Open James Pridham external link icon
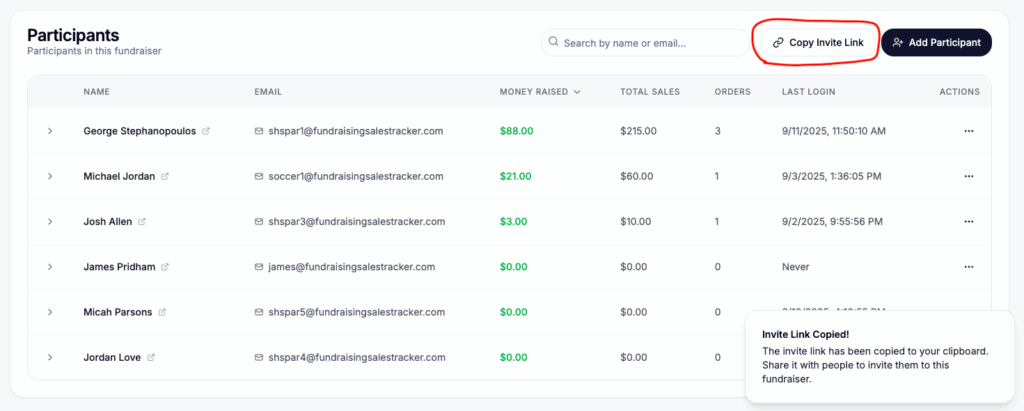This screenshot has height=411, width=1024. tap(164, 267)
